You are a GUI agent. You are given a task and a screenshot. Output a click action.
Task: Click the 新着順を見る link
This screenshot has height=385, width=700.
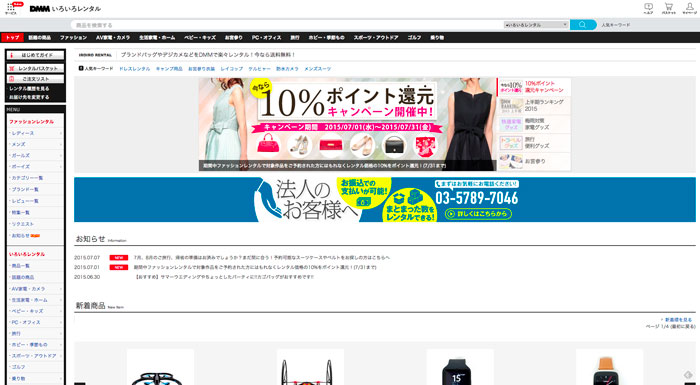[x=678, y=320]
